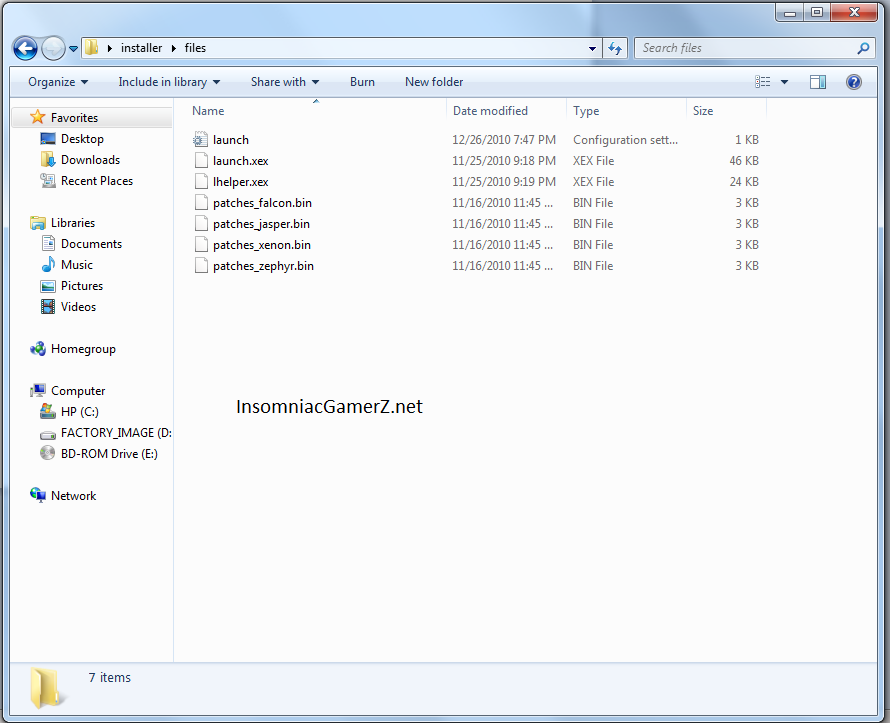Open Desktop in the navigation pane
890x723 pixels.
(x=82, y=139)
